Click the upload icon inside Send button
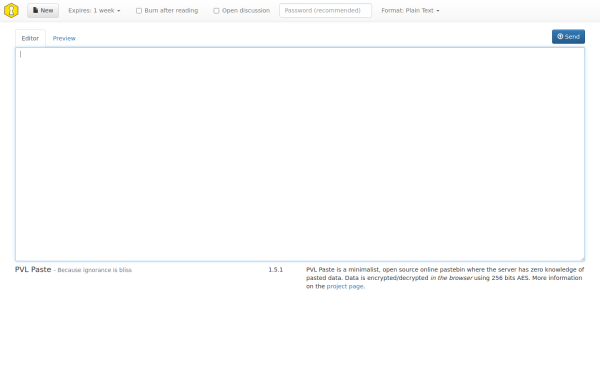Viewport: 600px width, 375px height. (x=560, y=36)
